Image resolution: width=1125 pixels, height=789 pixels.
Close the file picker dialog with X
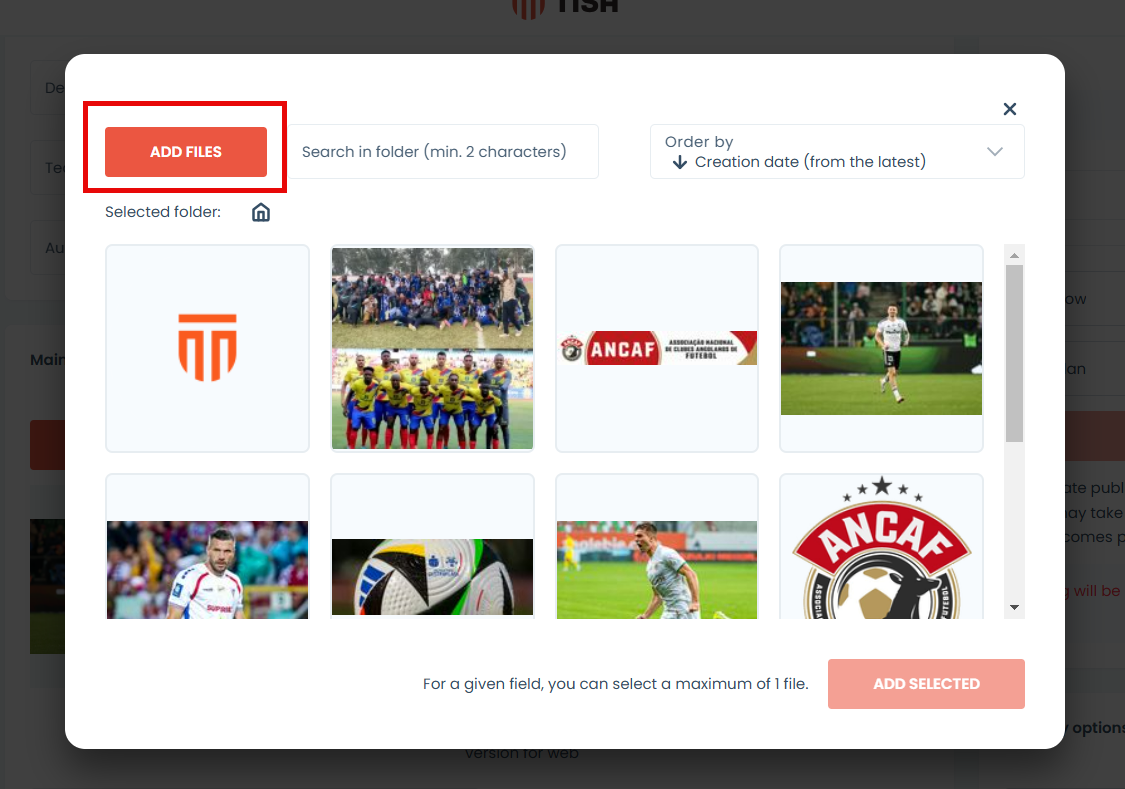(x=1009, y=109)
